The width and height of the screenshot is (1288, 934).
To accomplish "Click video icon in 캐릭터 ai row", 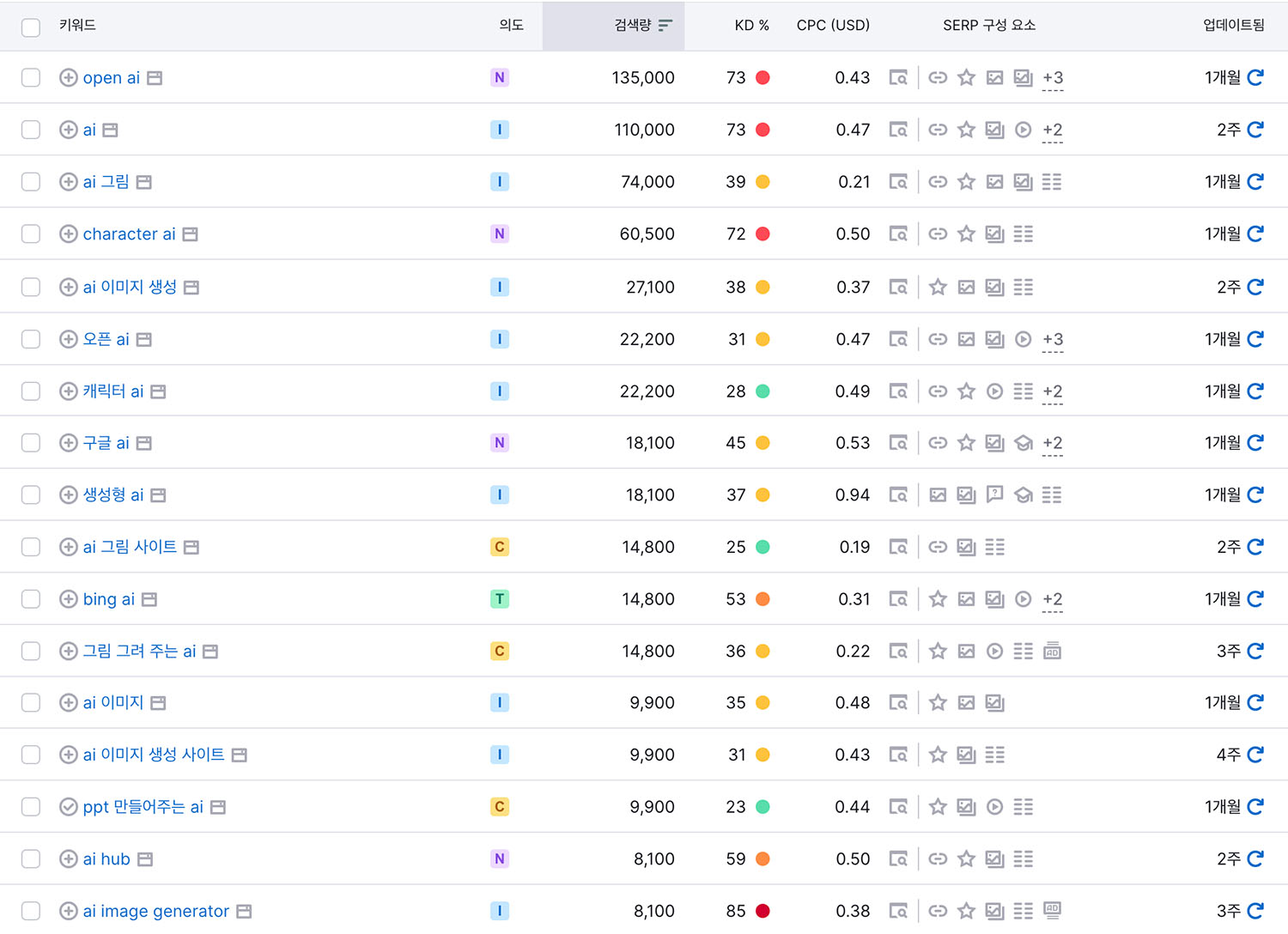I will (x=995, y=391).
